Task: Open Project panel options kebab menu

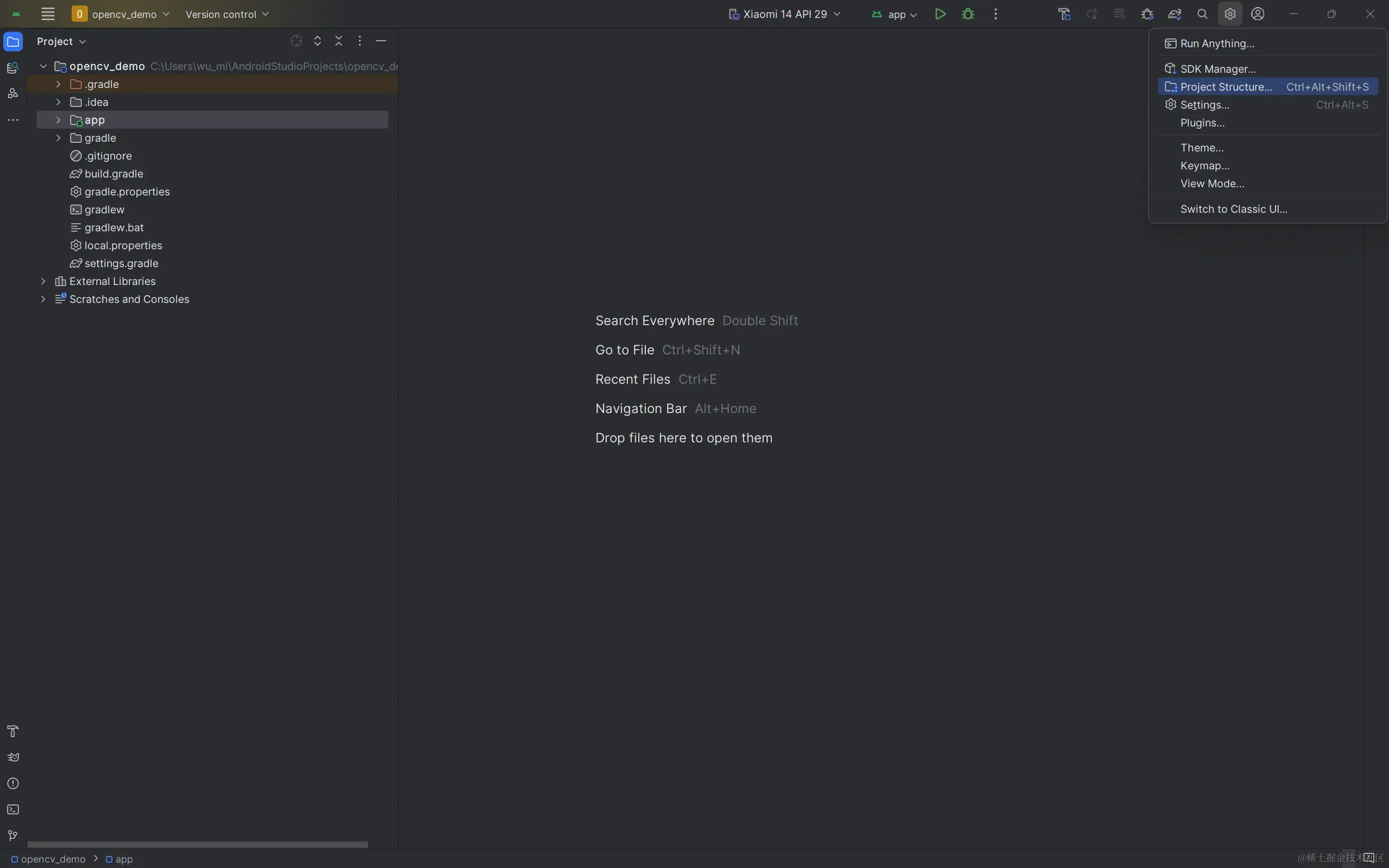Action: pyautogui.click(x=360, y=41)
